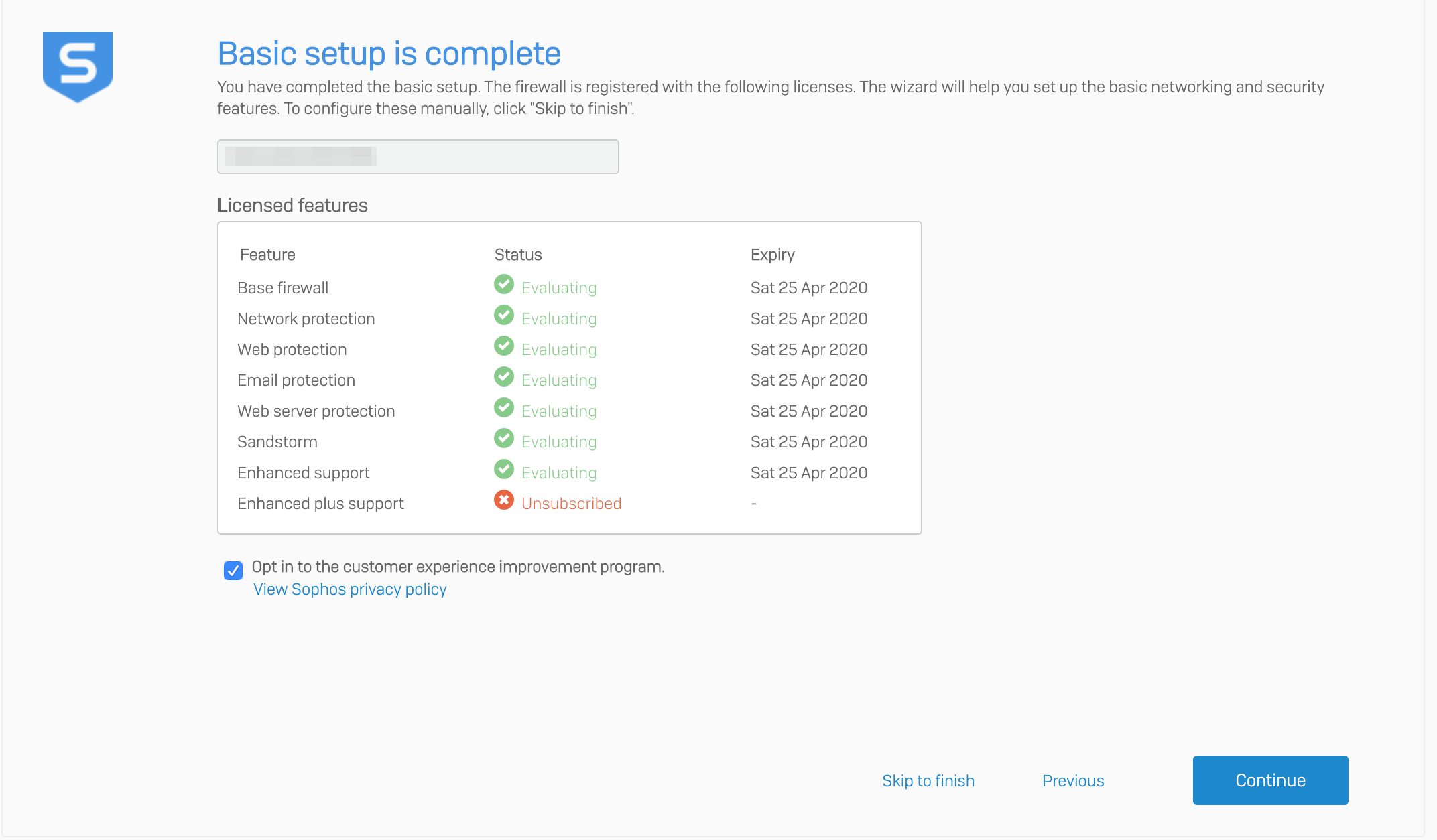
Task: Select the Email protection feature name
Action: (296, 380)
